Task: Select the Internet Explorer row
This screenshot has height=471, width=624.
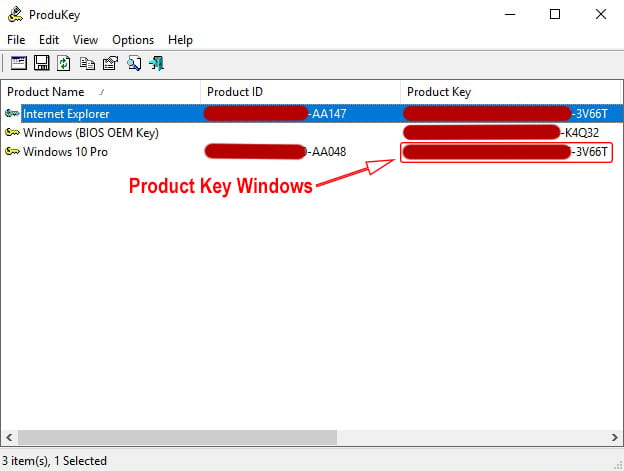Action: click(x=312, y=114)
